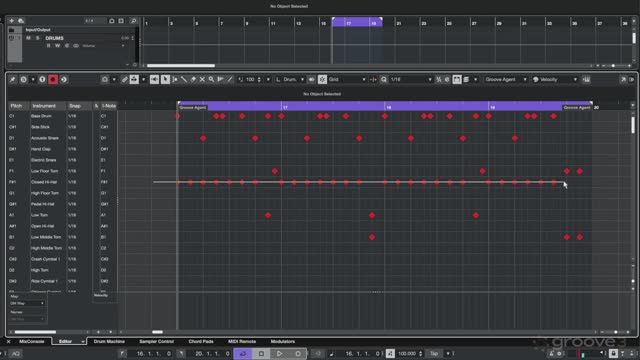Mute the DRUMS track
Viewport: 640px width, 360px height.
tap(28, 38)
